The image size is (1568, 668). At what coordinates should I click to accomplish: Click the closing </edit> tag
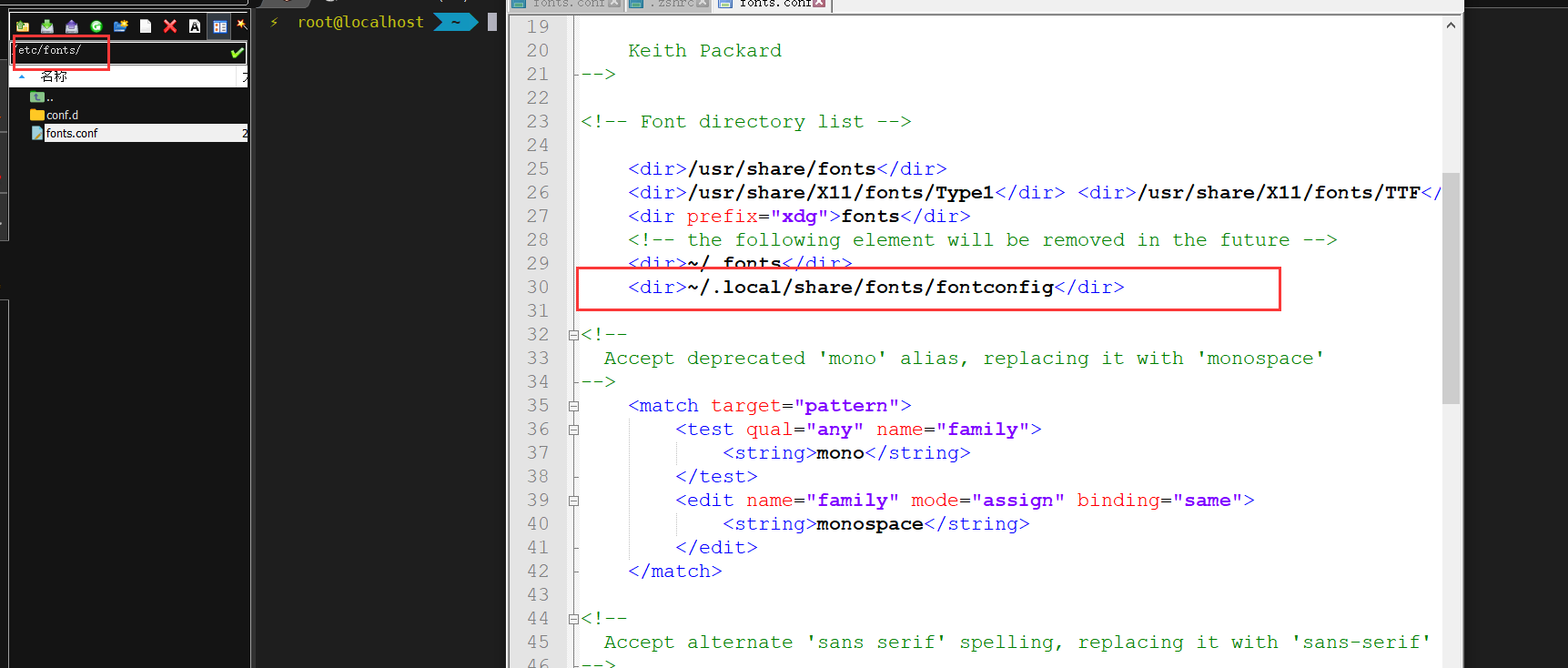point(716,548)
